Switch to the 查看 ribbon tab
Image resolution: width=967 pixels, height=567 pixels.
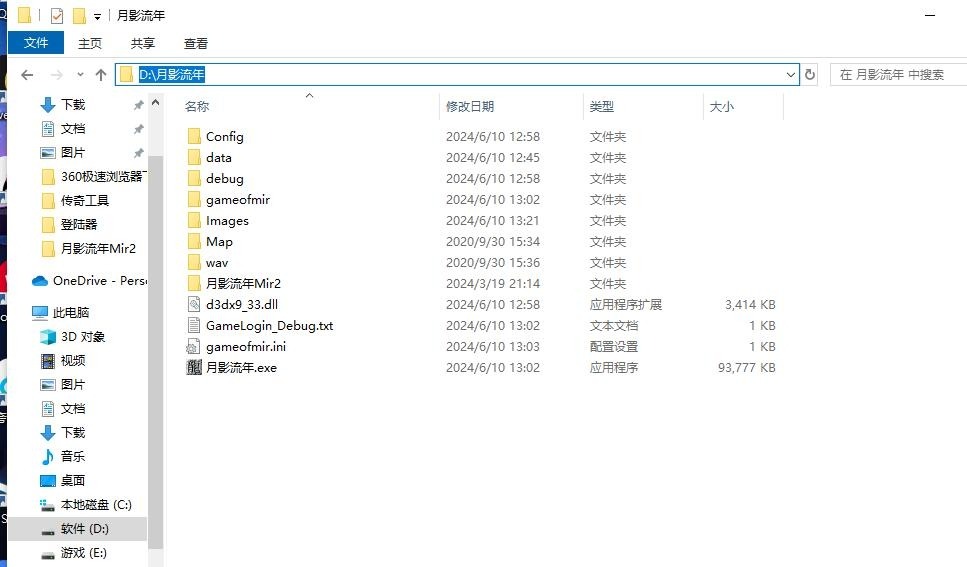[195, 43]
